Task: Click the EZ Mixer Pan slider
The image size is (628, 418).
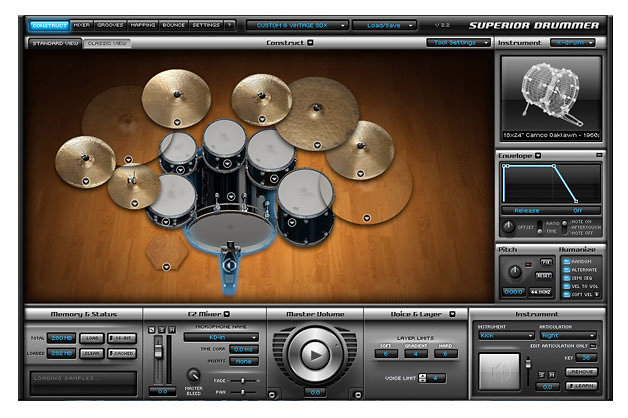Action: (243, 392)
